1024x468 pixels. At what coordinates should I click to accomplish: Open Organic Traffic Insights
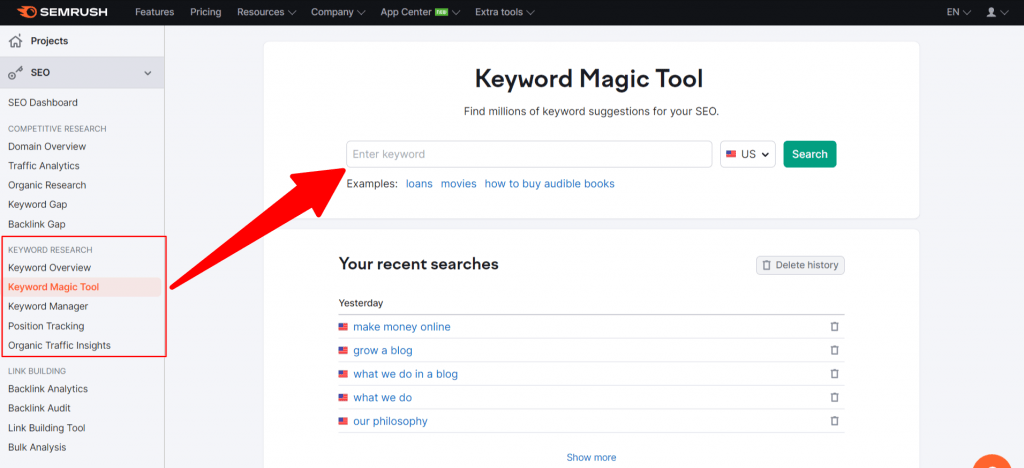pyautogui.click(x=59, y=345)
